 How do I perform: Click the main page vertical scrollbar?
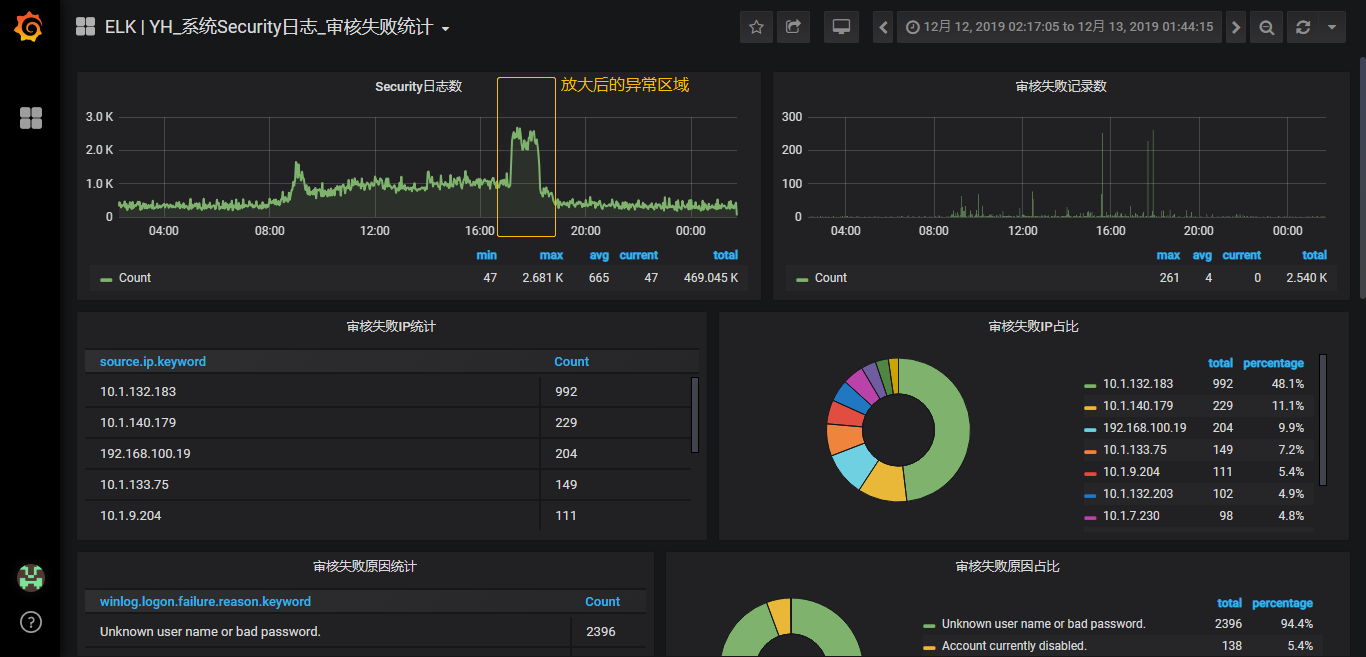point(1361,178)
